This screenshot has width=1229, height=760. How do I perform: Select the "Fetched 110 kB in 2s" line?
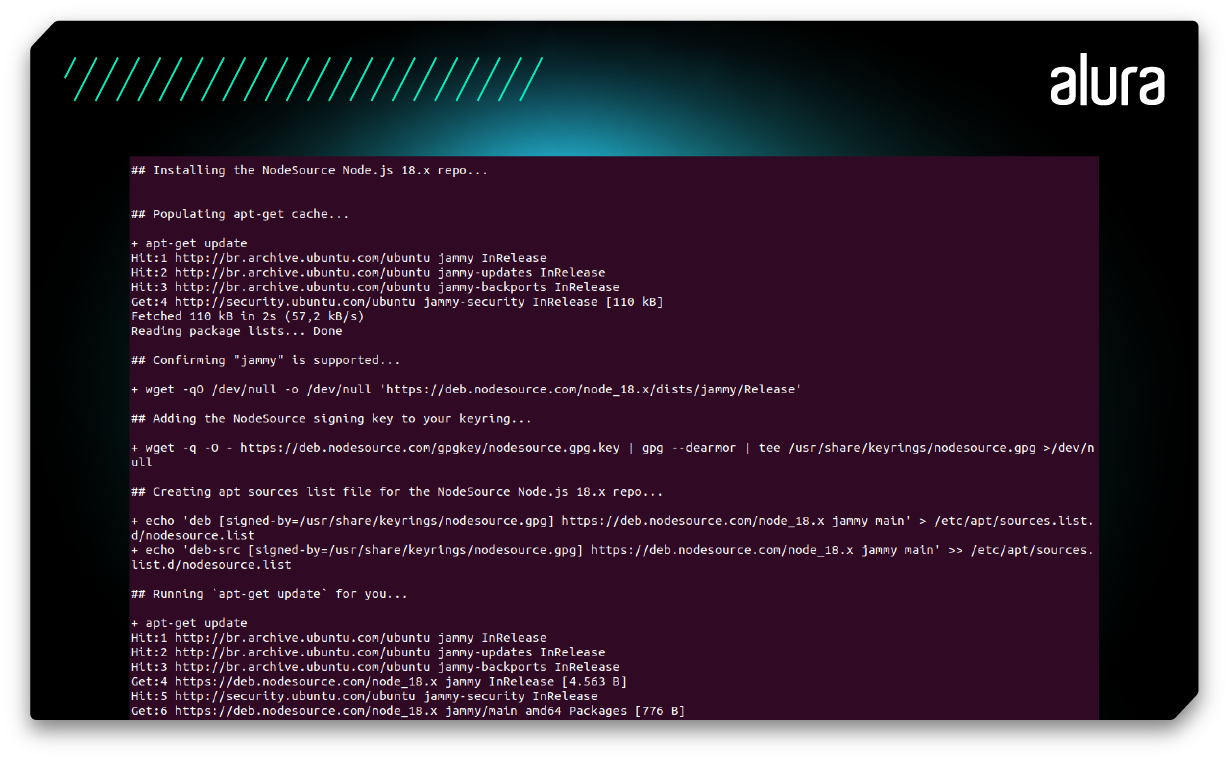point(247,316)
